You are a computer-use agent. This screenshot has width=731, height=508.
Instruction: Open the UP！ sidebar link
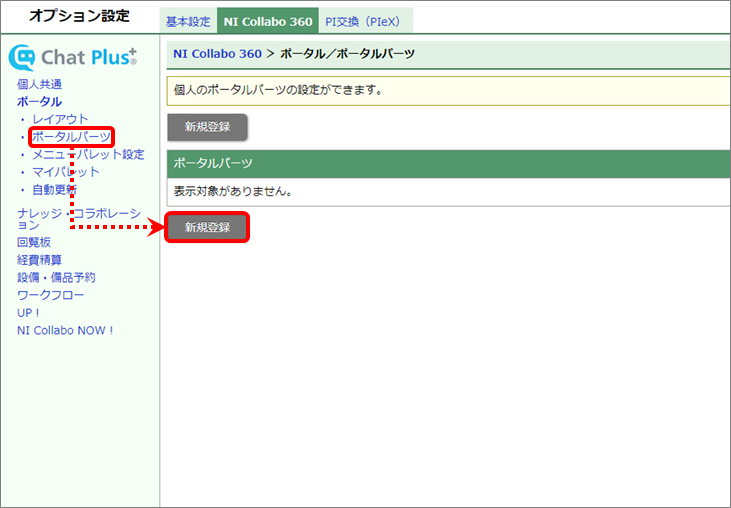coord(28,313)
